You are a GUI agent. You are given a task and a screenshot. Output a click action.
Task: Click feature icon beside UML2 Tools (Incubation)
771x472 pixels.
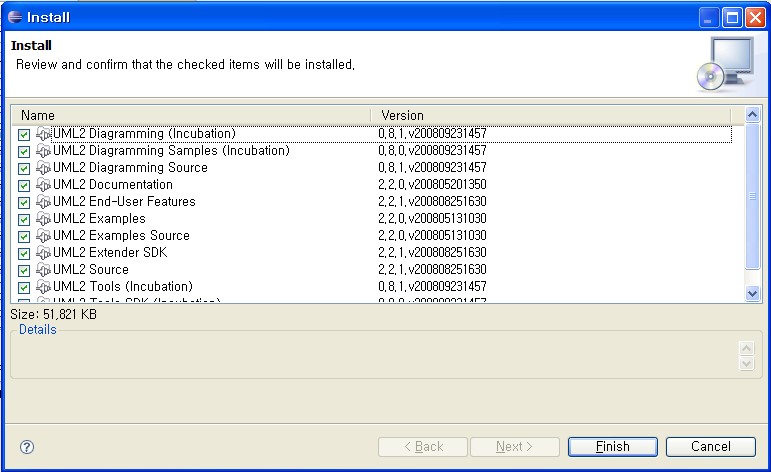[x=43, y=287]
